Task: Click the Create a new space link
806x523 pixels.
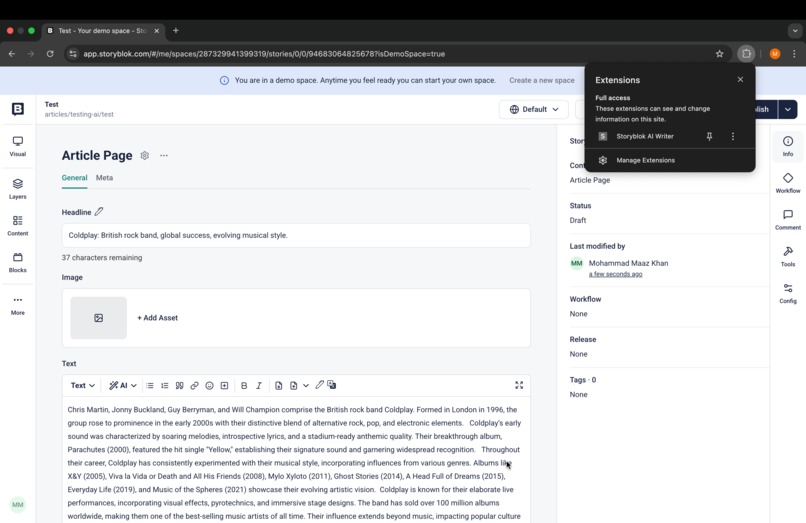Action: 542,80
